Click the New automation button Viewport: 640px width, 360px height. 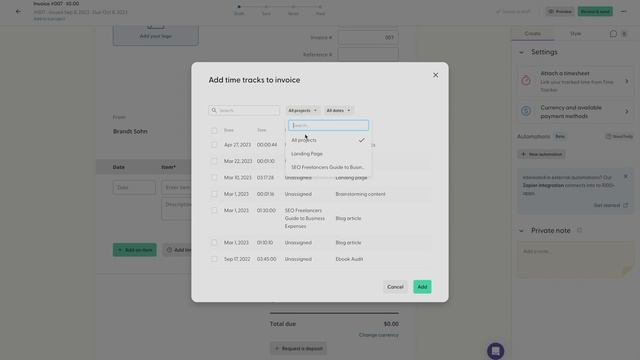[x=541, y=154]
